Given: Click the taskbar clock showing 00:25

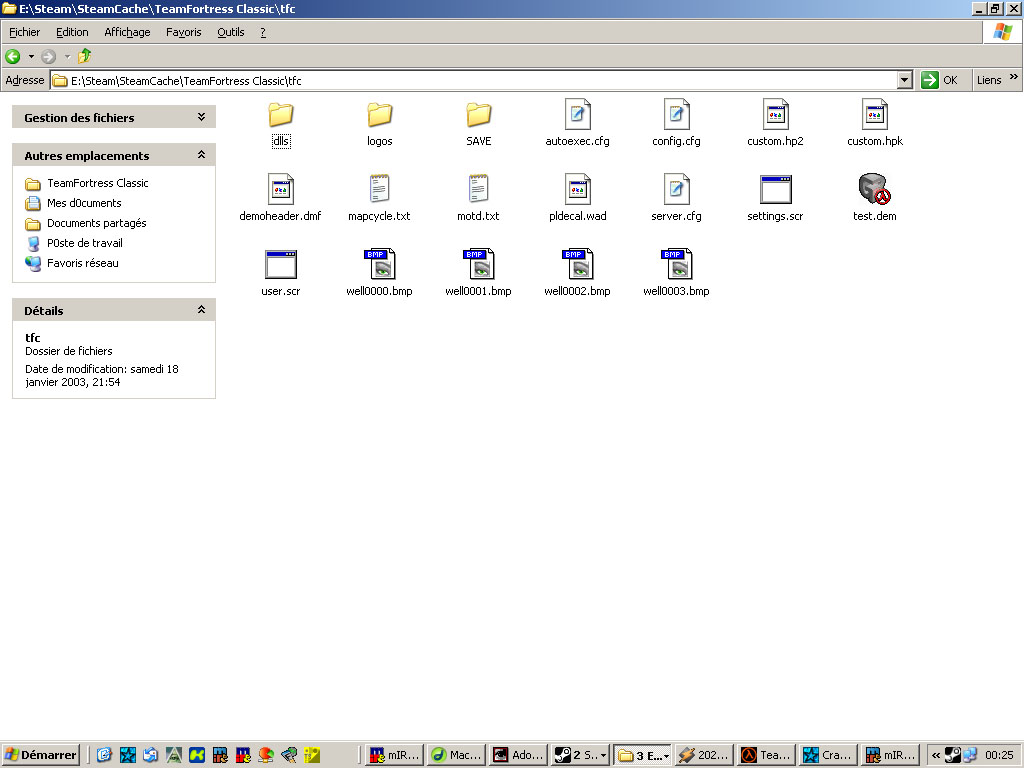Looking at the screenshot, I should click(999, 755).
